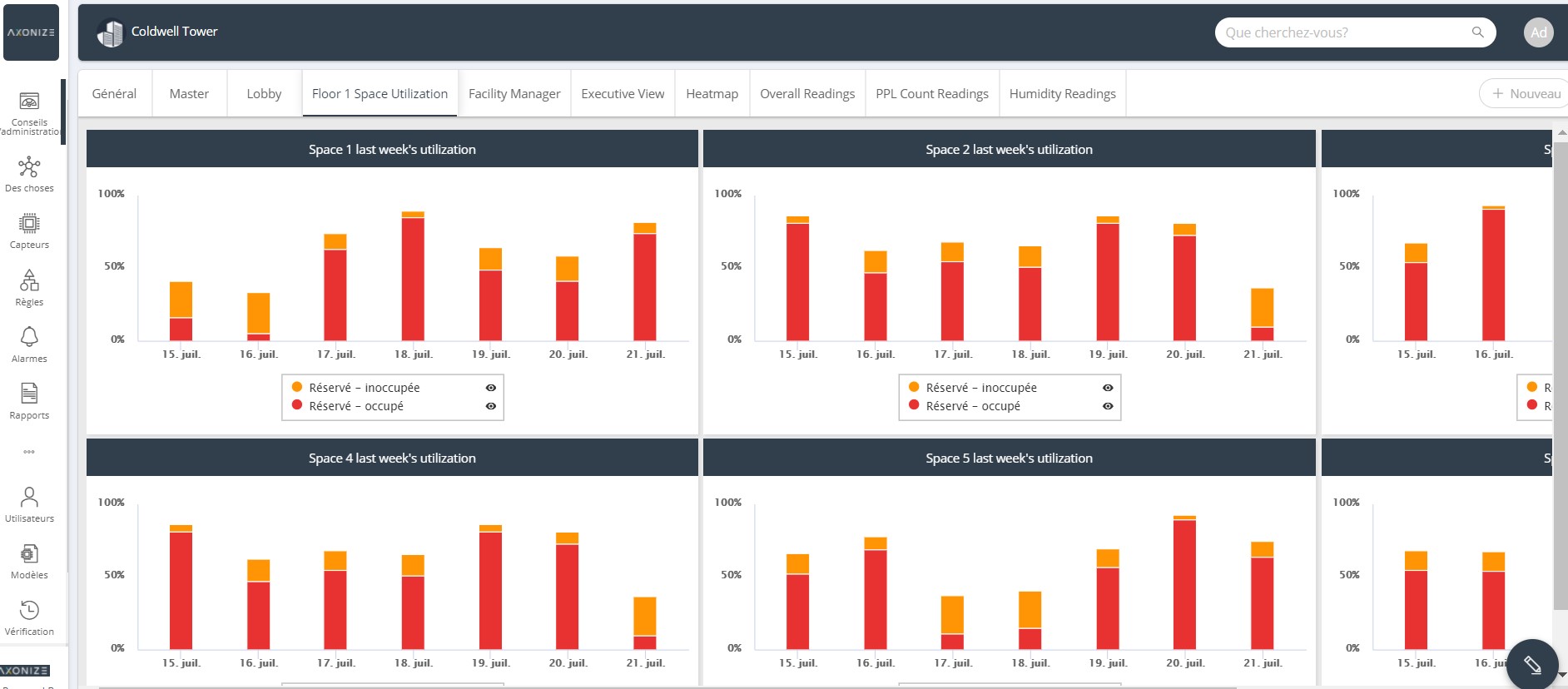Open Vérification history icon
Image resolution: width=1568 pixels, height=689 pixels.
29,610
